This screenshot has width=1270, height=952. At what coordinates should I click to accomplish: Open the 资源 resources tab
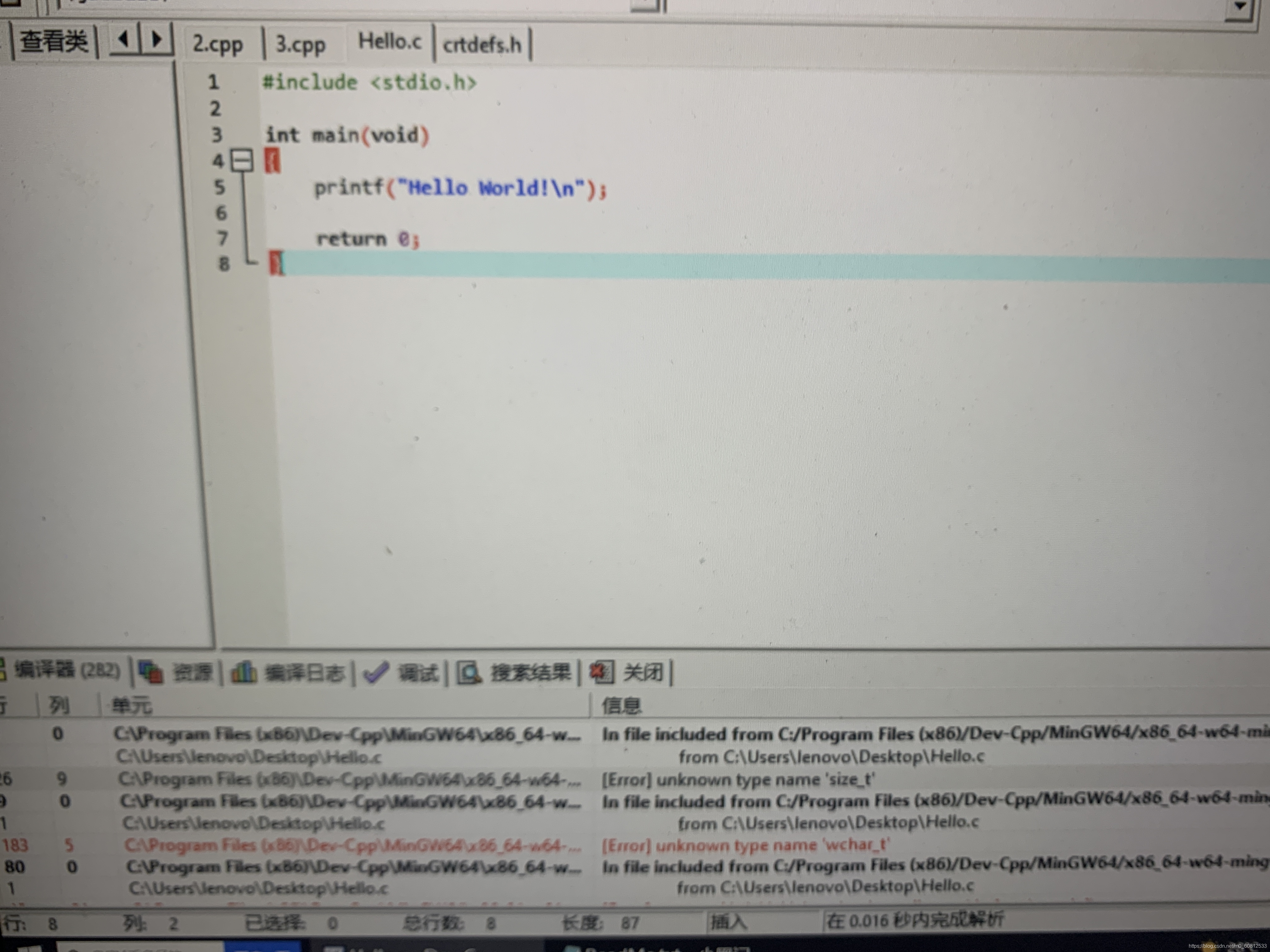177,672
